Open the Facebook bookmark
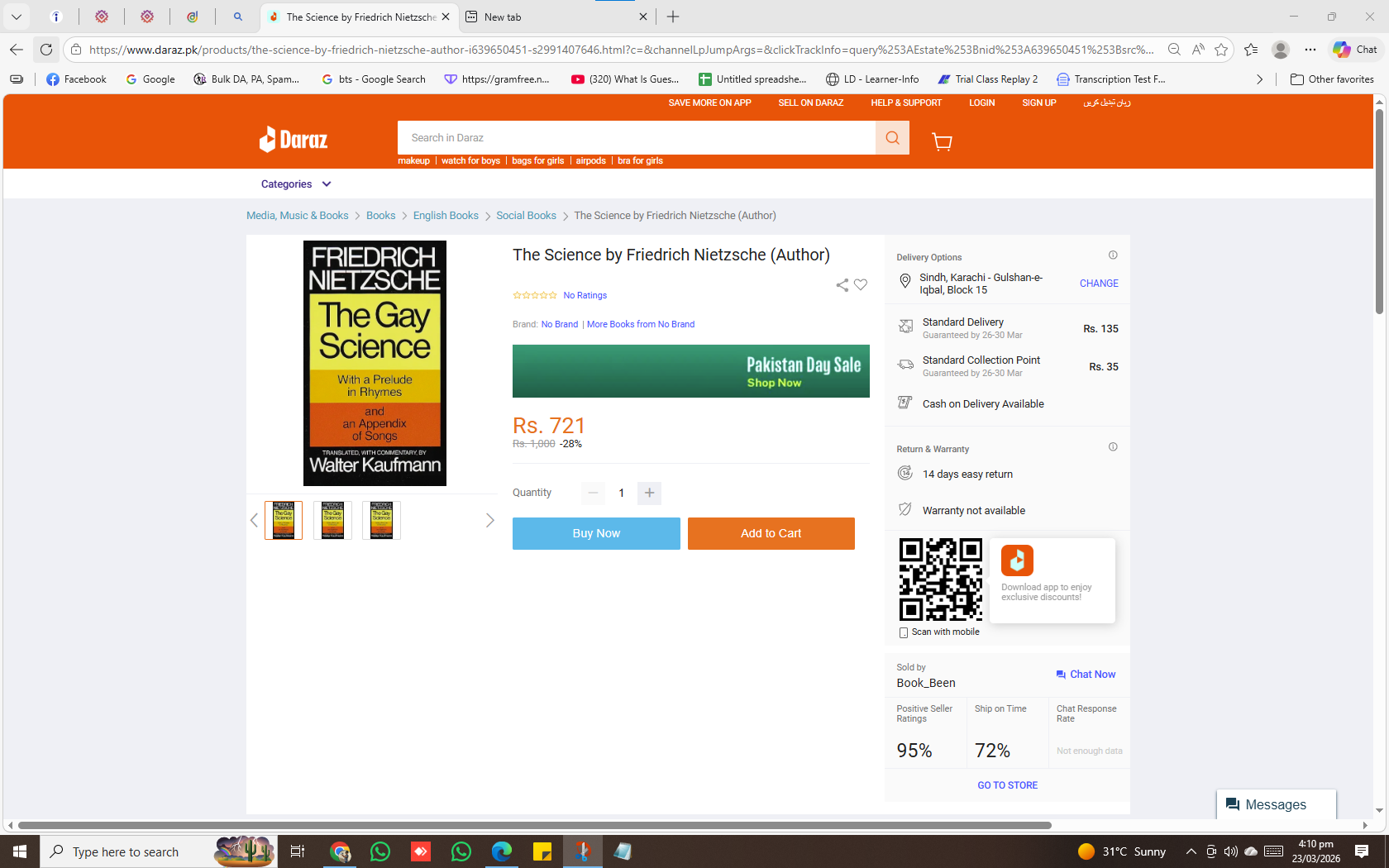Image resolution: width=1389 pixels, height=868 pixels. point(76,79)
